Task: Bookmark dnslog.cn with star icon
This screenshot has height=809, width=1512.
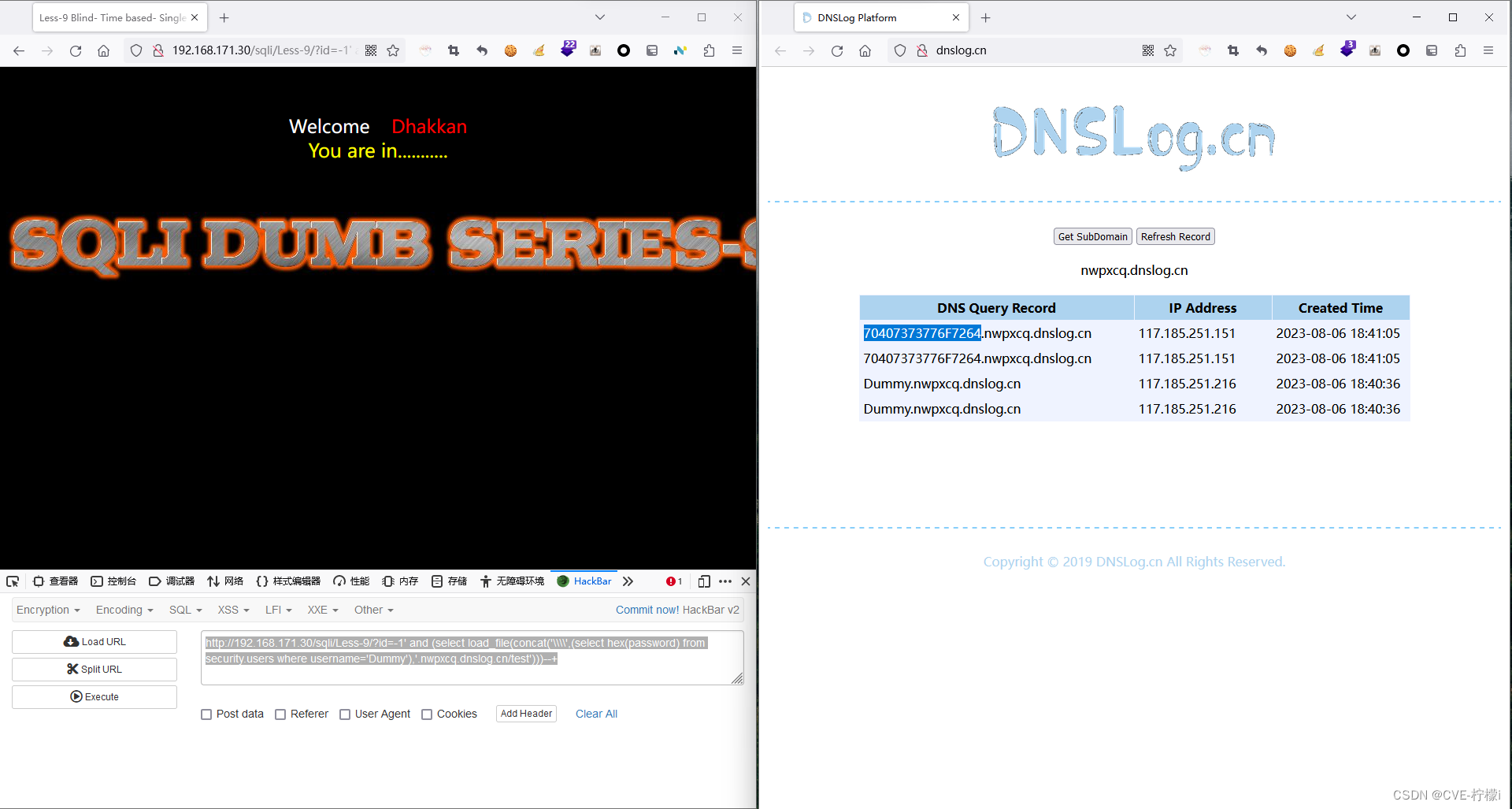Action: 1170,50
